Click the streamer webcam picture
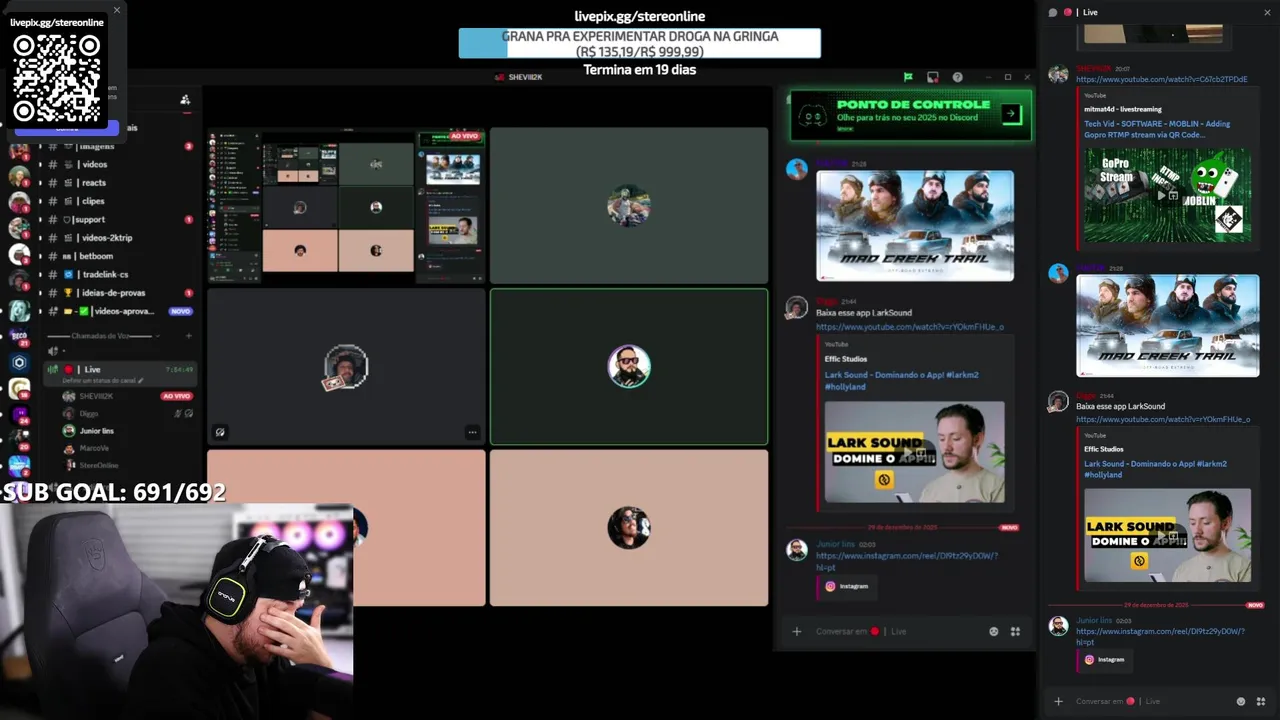This screenshot has height=720, width=1280. click(x=176, y=612)
